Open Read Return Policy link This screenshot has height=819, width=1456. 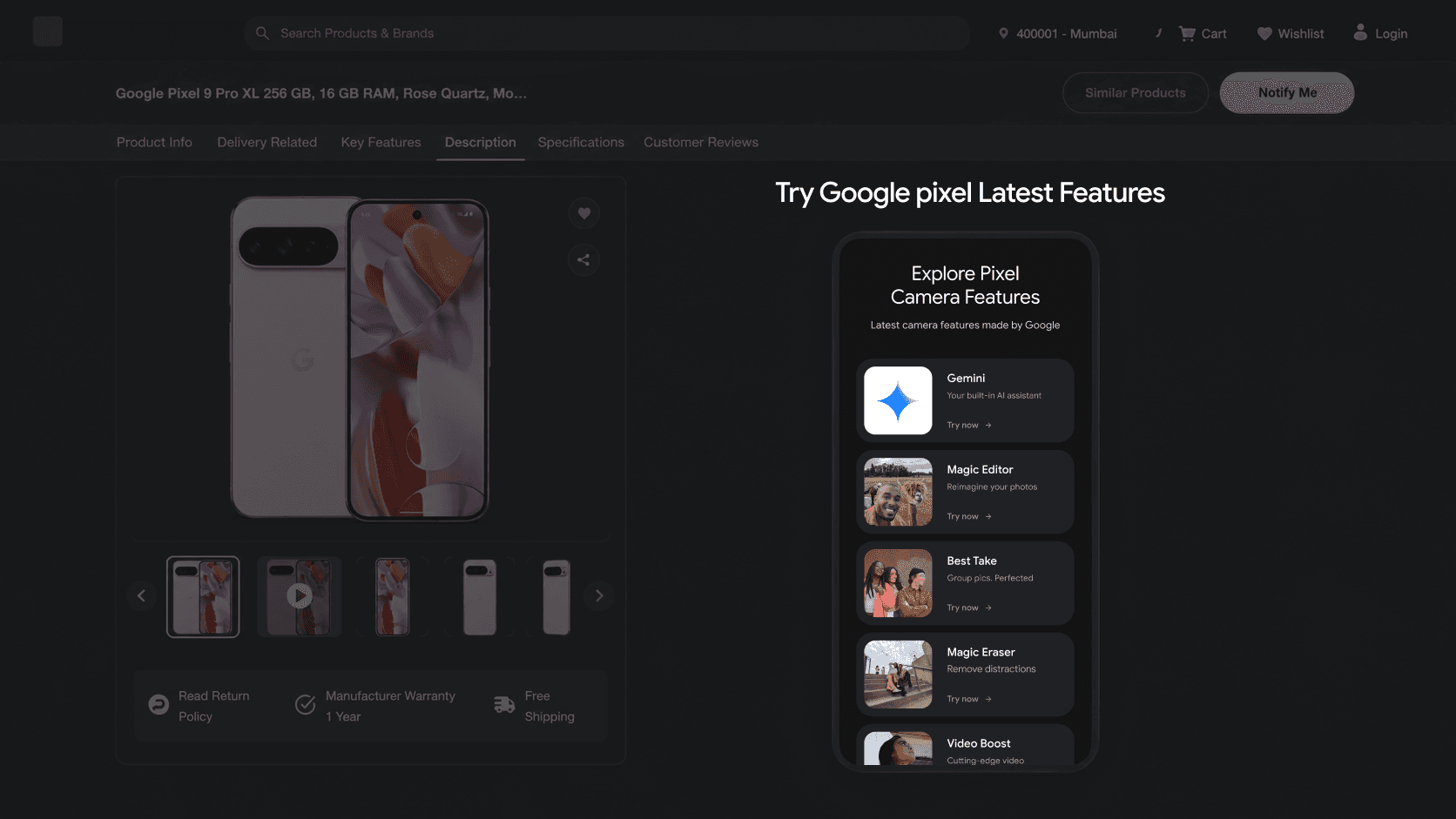[x=214, y=706]
